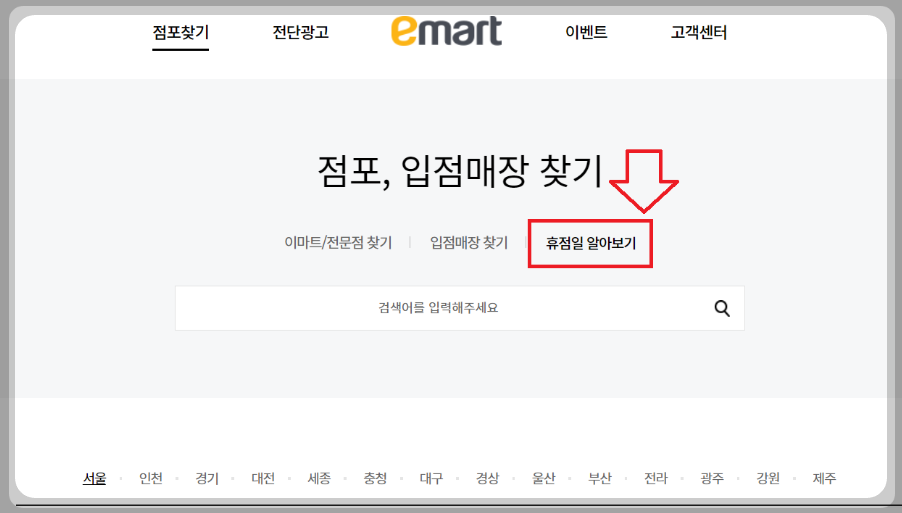Choose the 광주 region
This screenshot has height=513, width=902.
(712, 478)
